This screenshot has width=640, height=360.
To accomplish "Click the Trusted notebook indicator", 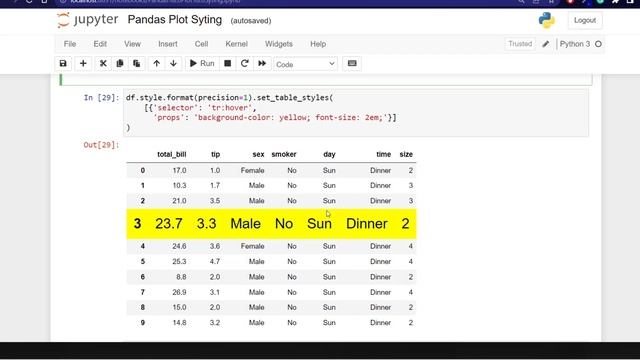I will 520,44.
